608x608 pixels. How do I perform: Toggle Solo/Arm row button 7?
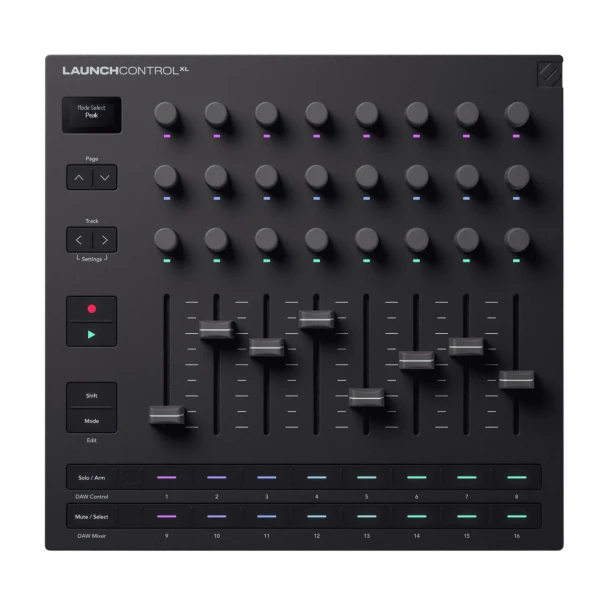pyautogui.click(x=466, y=478)
